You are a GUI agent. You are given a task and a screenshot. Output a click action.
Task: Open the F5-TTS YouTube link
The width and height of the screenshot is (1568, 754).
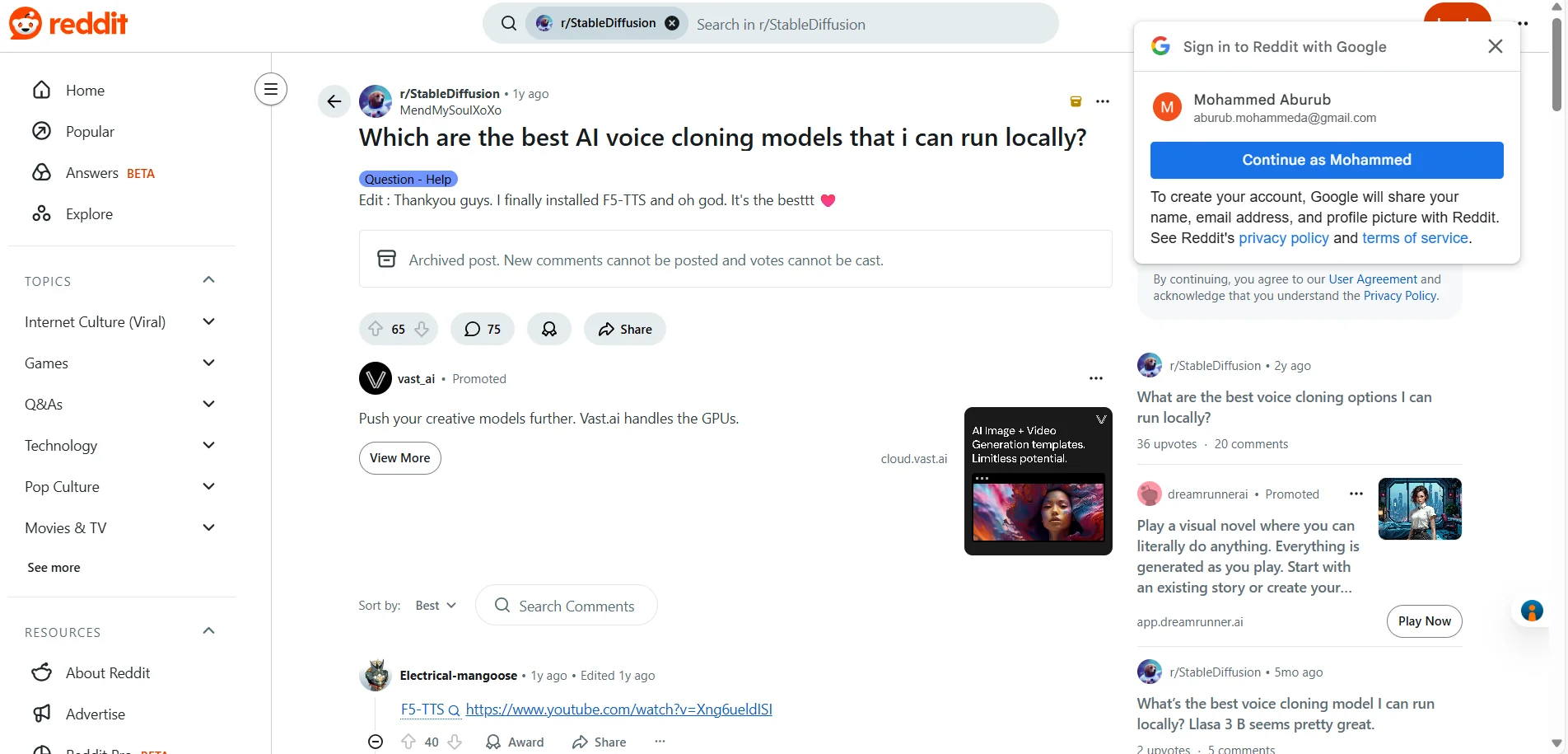coord(618,710)
